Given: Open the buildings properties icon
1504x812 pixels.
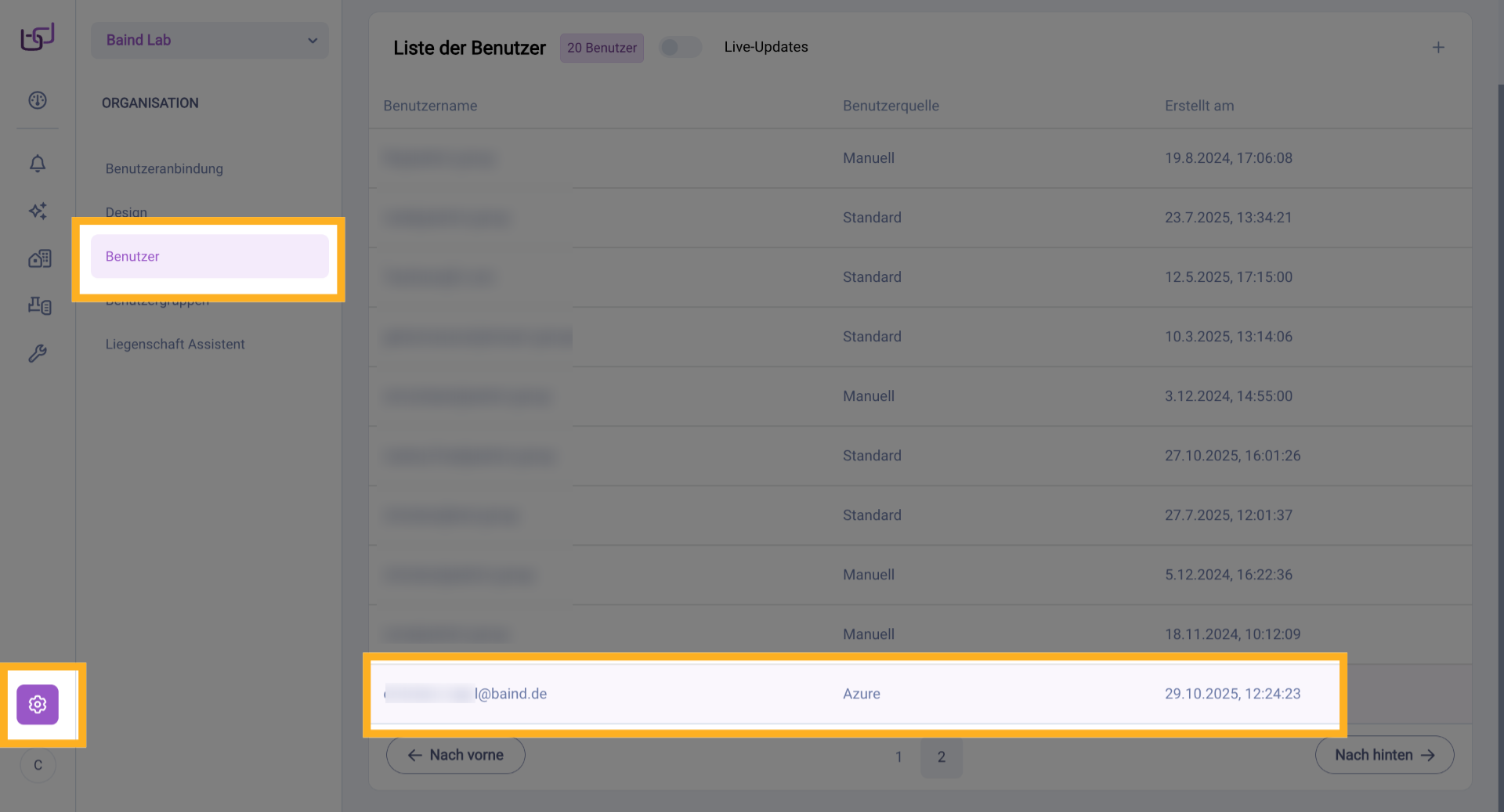Looking at the screenshot, I should point(39,258).
